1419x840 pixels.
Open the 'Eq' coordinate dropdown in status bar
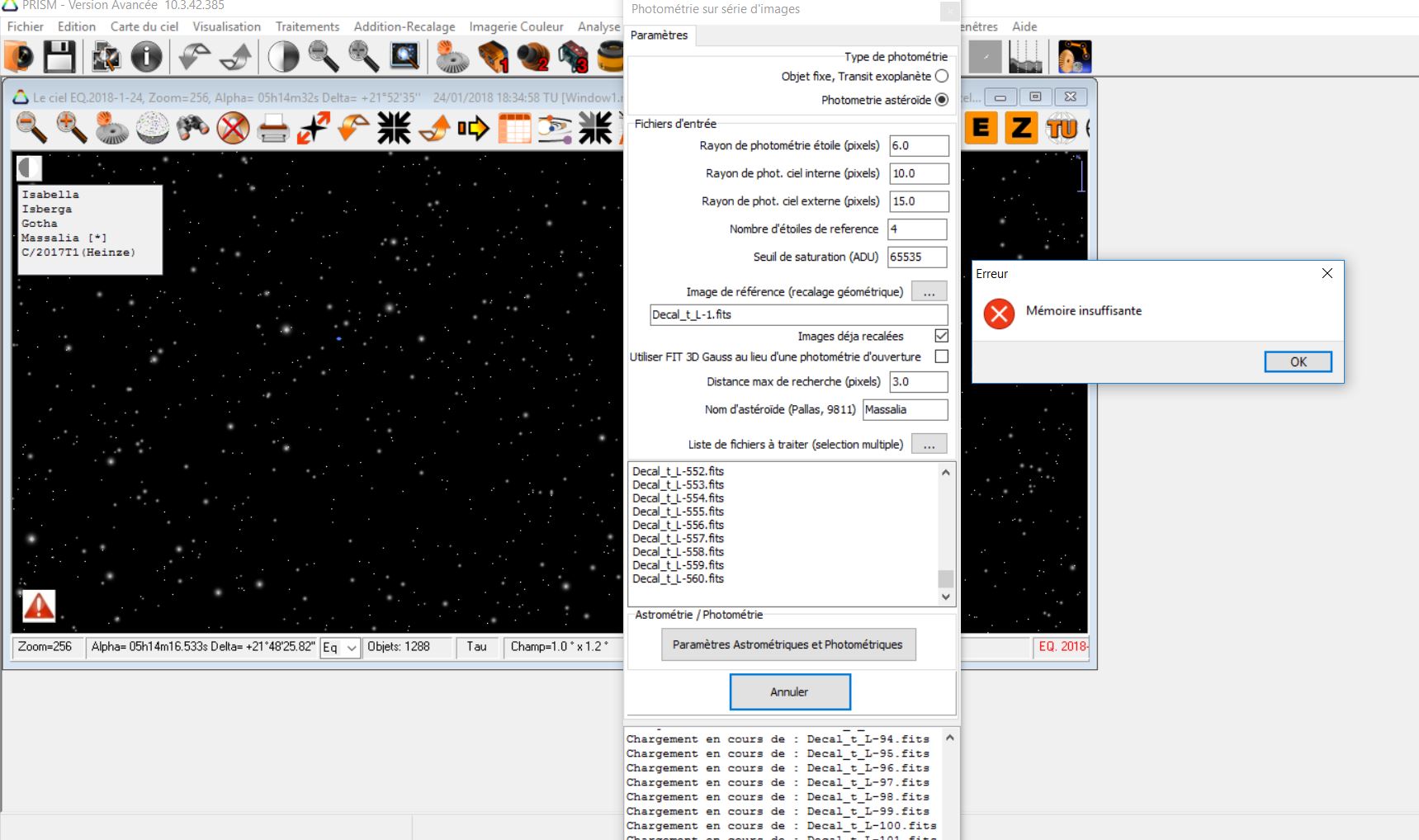coord(351,648)
